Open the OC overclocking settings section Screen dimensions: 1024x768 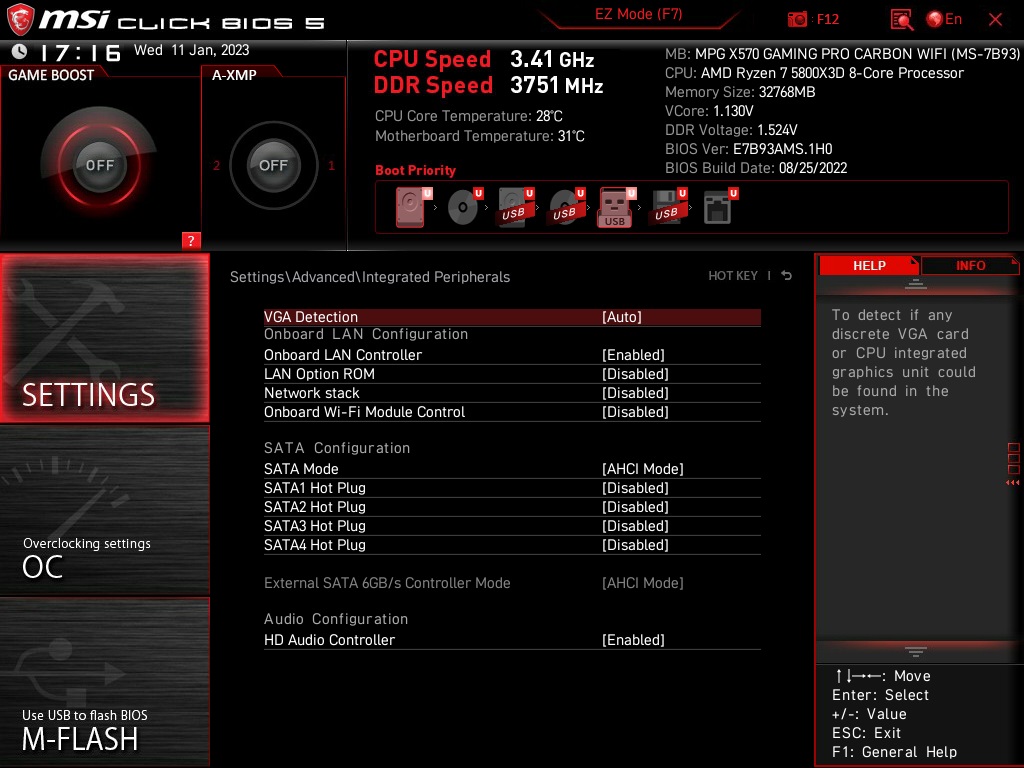[x=104, y=511]
